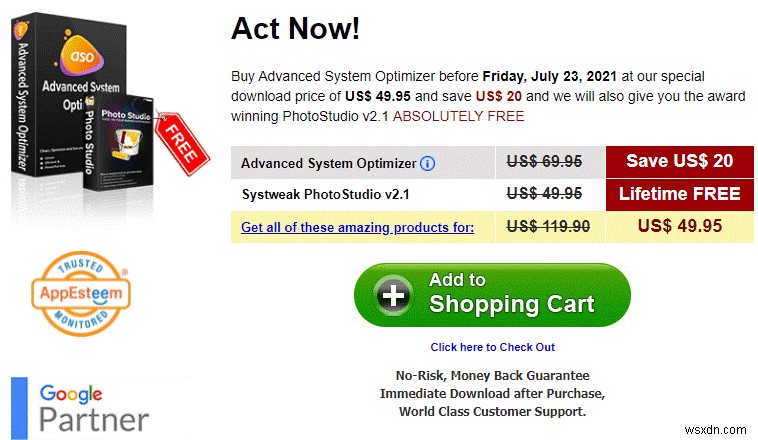Screen dimensions: 758x440
Task: Follow the Get all of these amazing products link
Action: pos(358,227)
